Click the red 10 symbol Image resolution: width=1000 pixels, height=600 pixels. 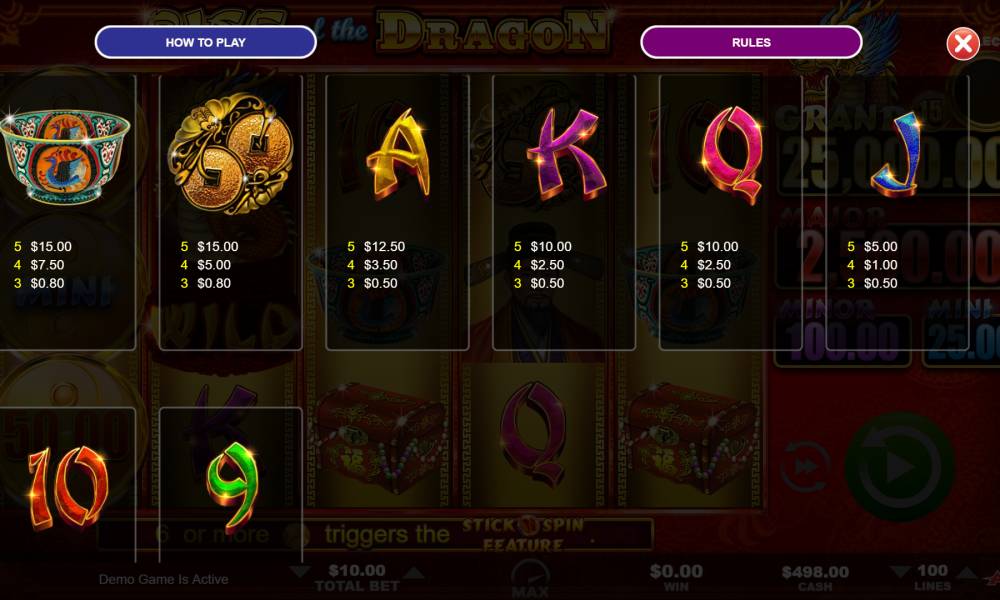(x=66, y=488)
